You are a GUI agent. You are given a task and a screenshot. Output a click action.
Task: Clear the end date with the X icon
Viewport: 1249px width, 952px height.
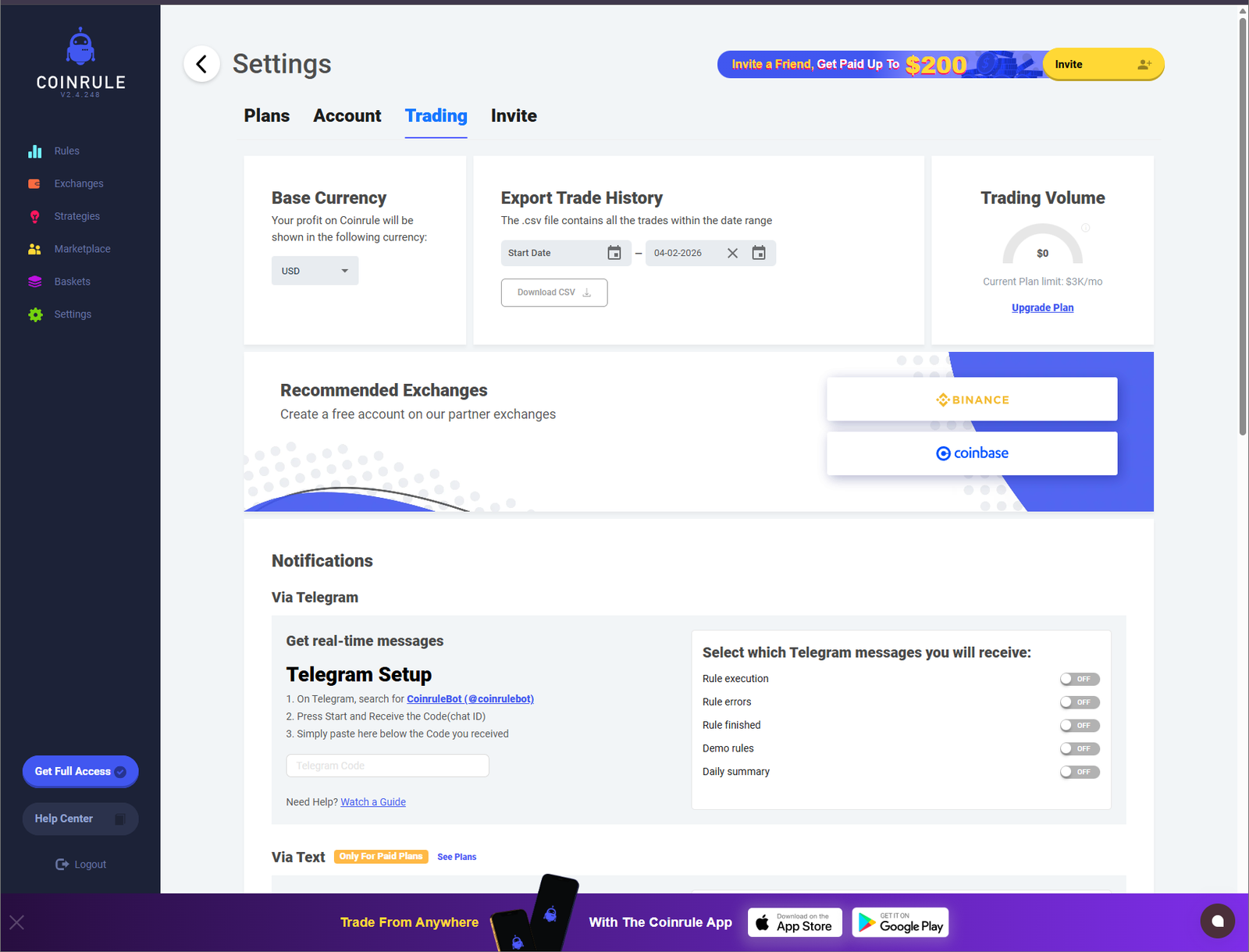click(732, 253)
